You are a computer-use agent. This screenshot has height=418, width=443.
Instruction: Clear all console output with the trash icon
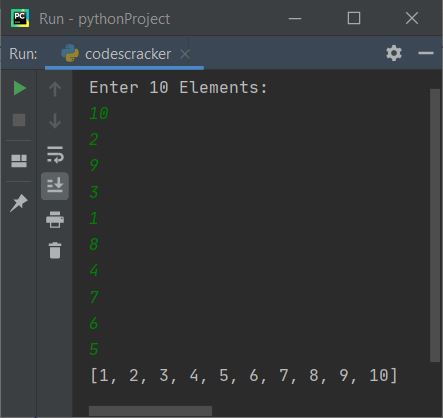pos(55,250)
